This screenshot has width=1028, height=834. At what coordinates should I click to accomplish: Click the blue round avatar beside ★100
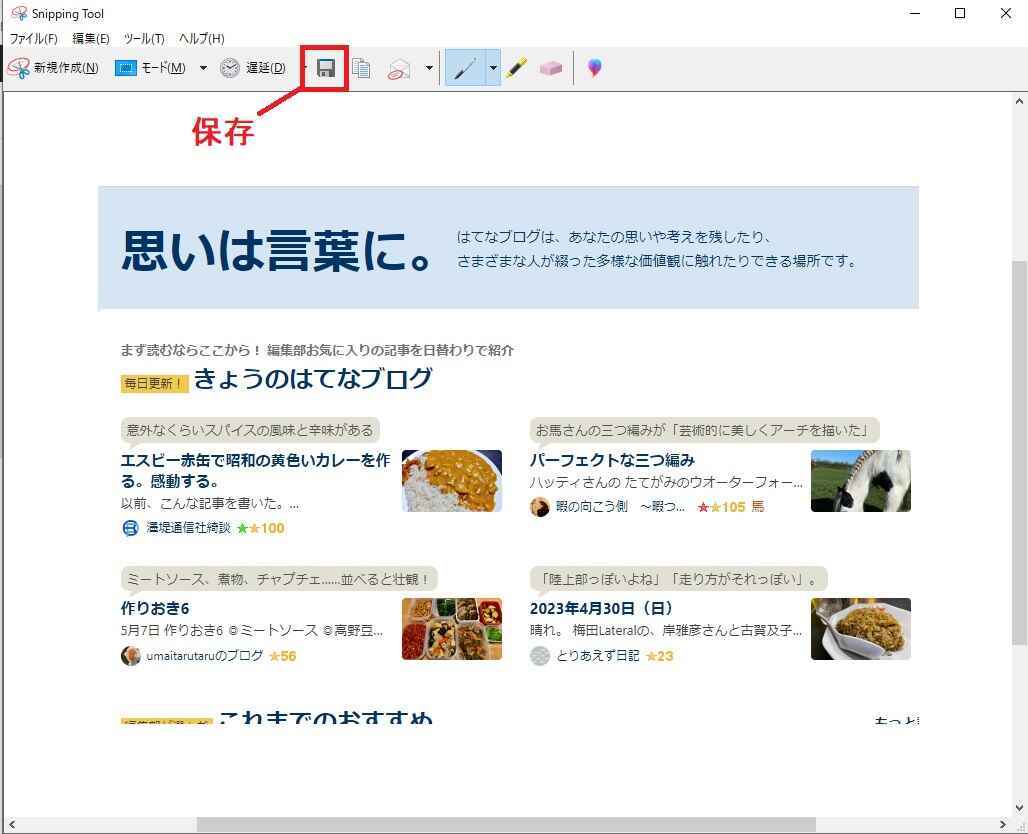pos(130,528)
